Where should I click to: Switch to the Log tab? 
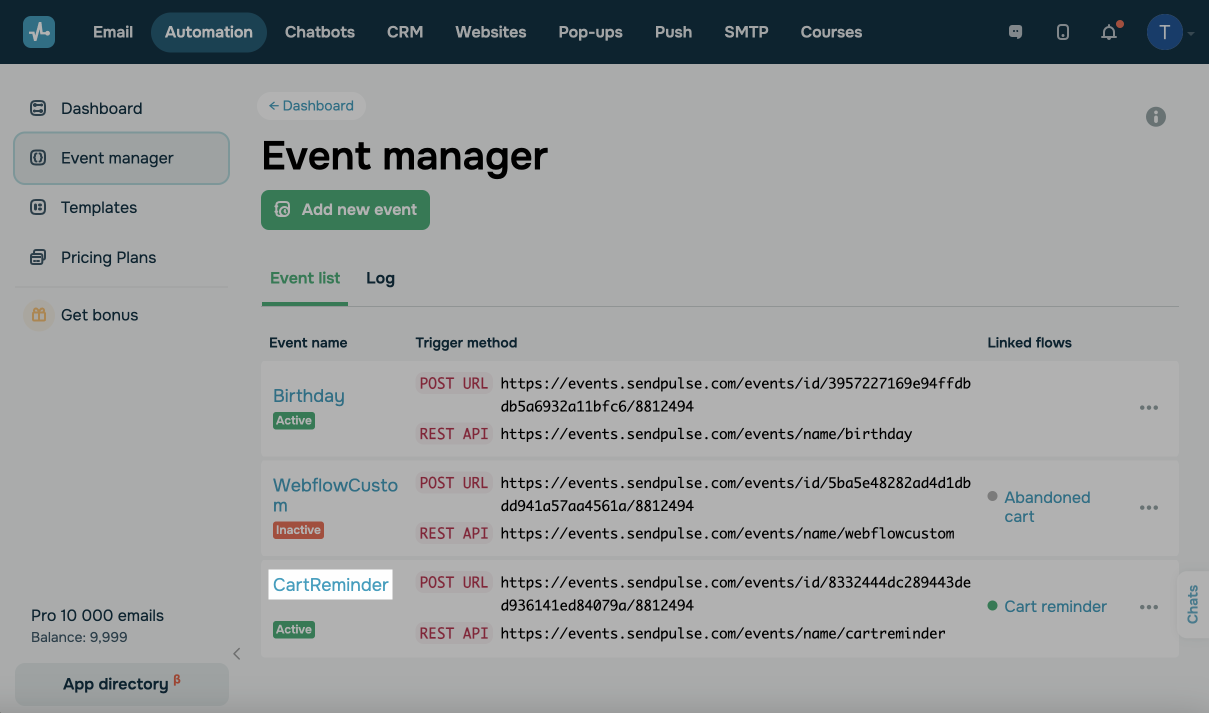(380, 278)
